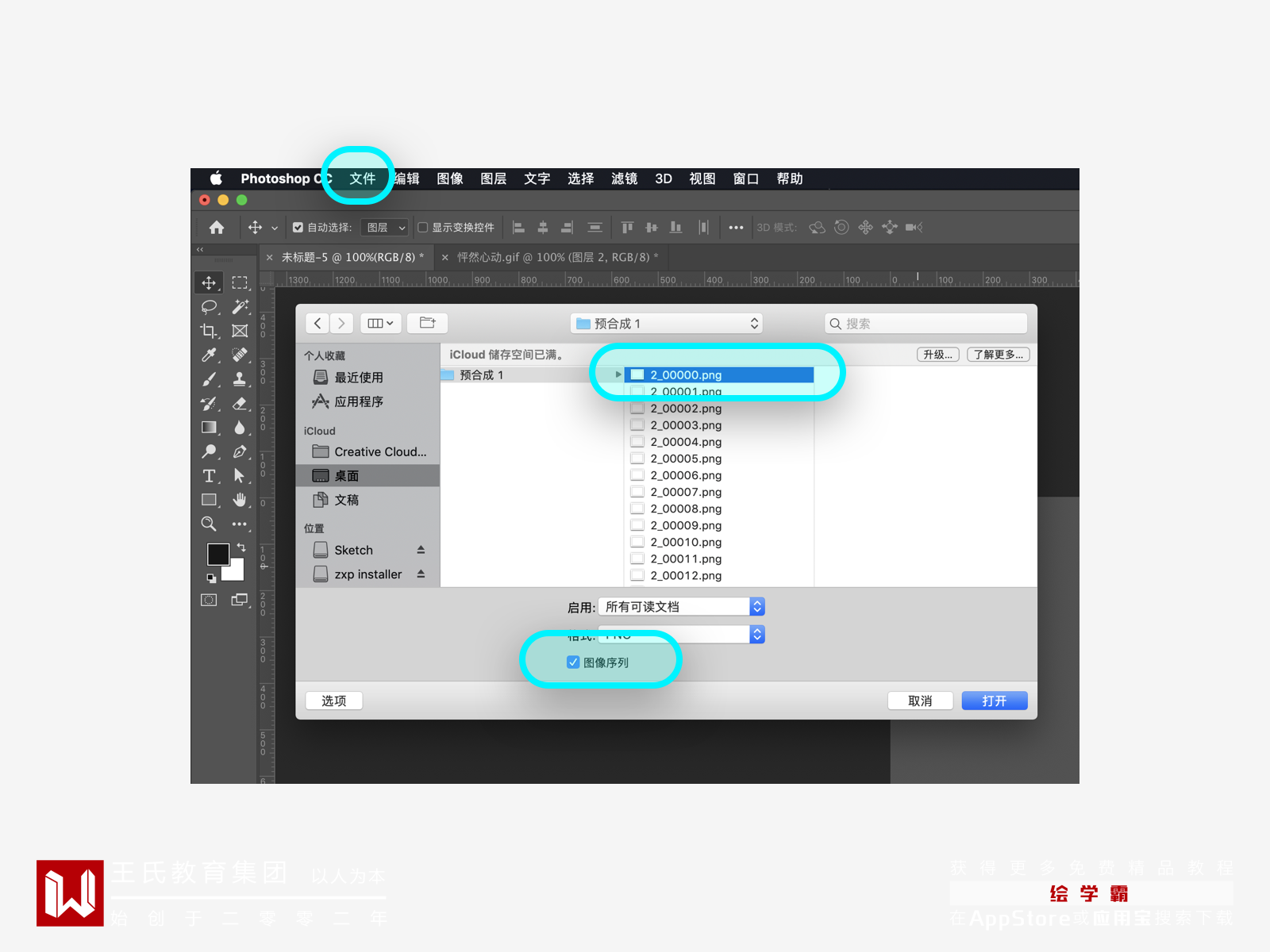1270x952 pixels.
Task: Uncheck the 图像序列 checkbox
Action: (x=573, y=662)
